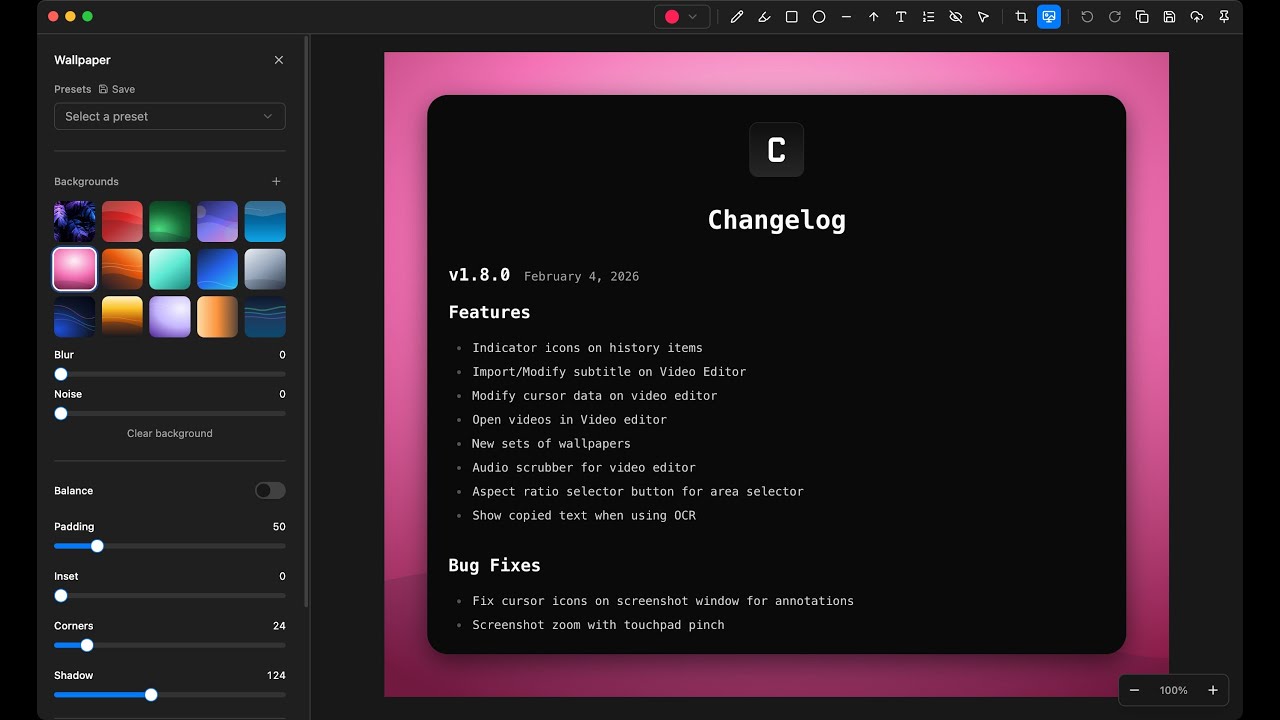The image size is (1280, 720).
Task: Click the 100% zoom level label
Action: (1173, 690)
